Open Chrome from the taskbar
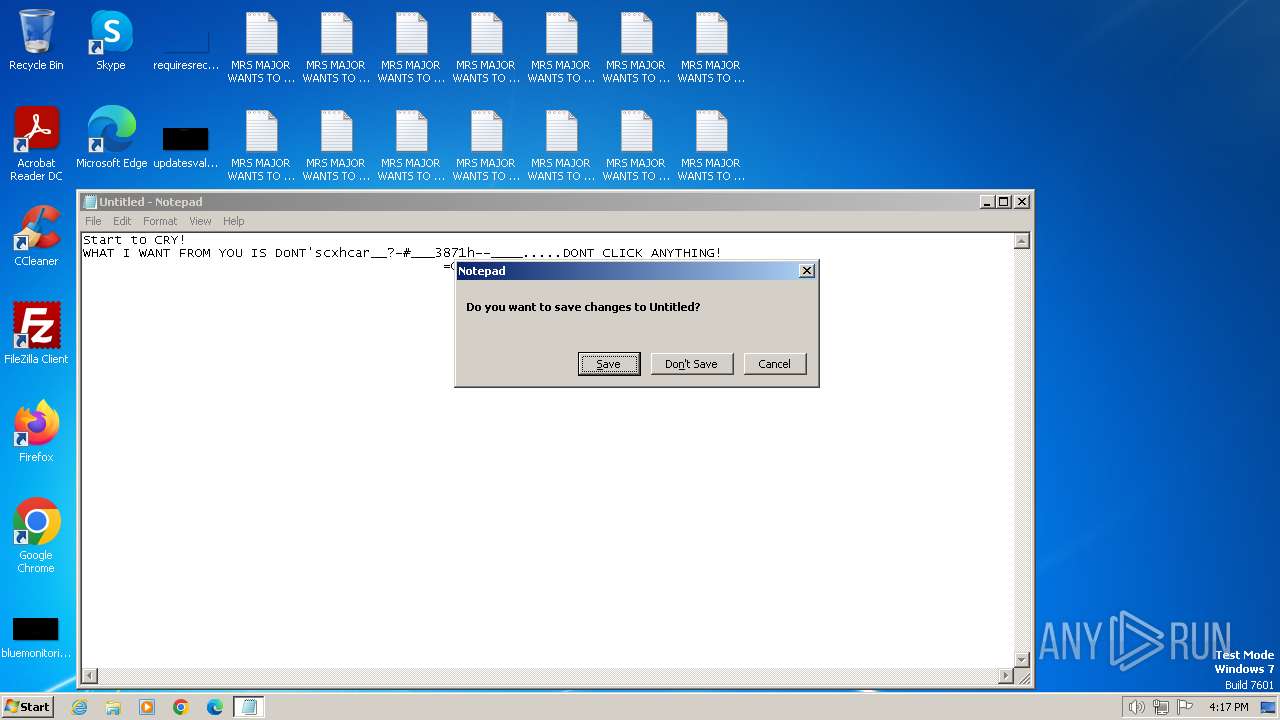This screenshot has height=720, width=1280. tap(181, 707)
